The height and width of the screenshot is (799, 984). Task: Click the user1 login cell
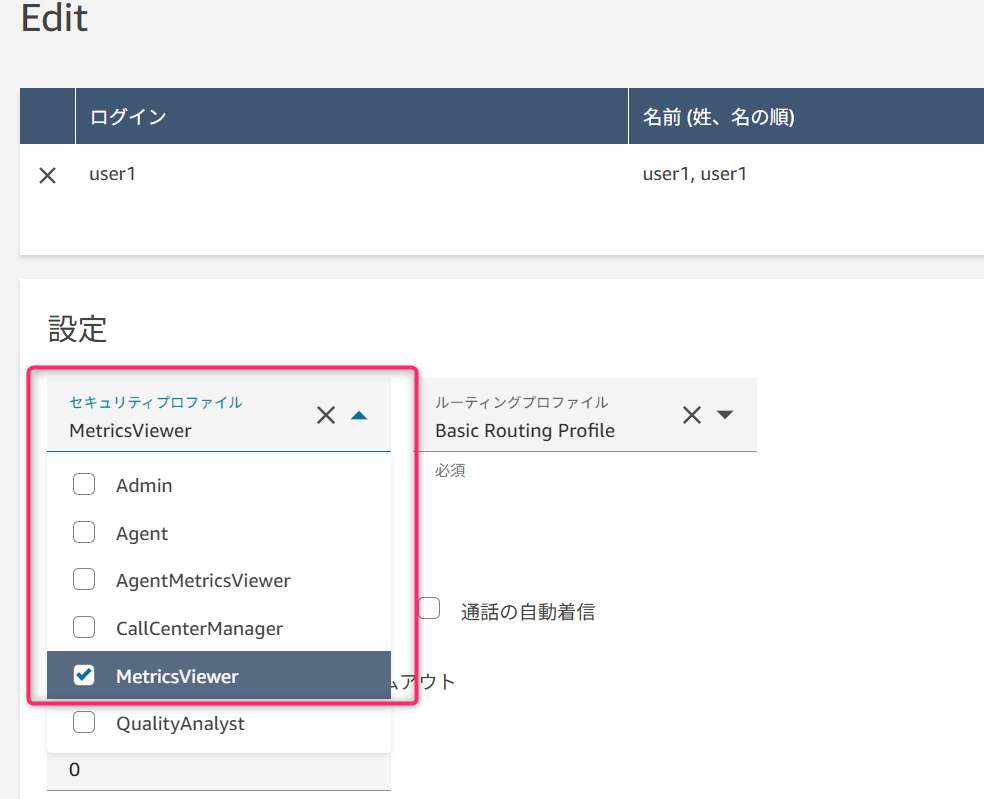(112, 174)
